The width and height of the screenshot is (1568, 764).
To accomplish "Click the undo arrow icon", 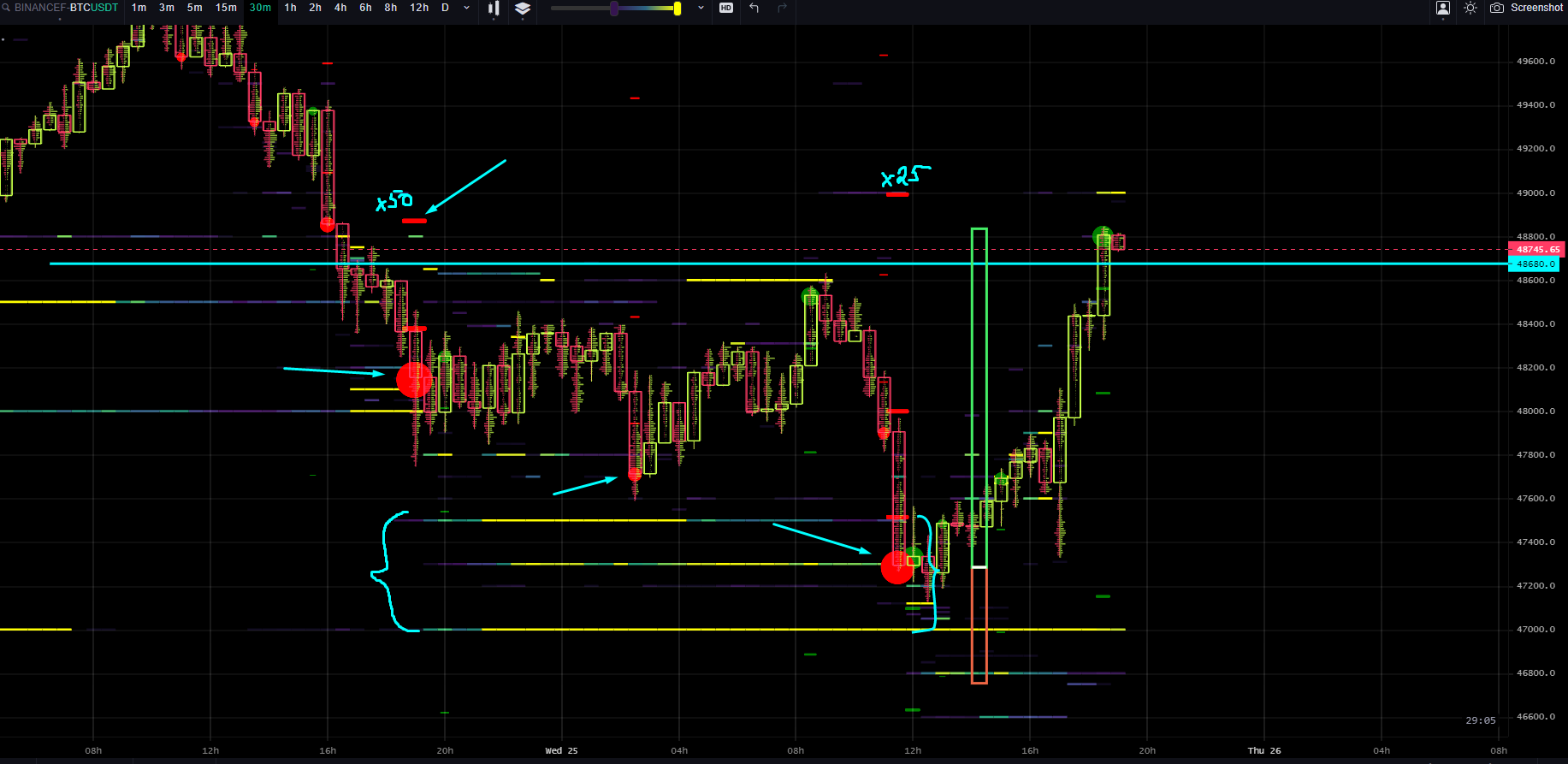I will 754,8.
